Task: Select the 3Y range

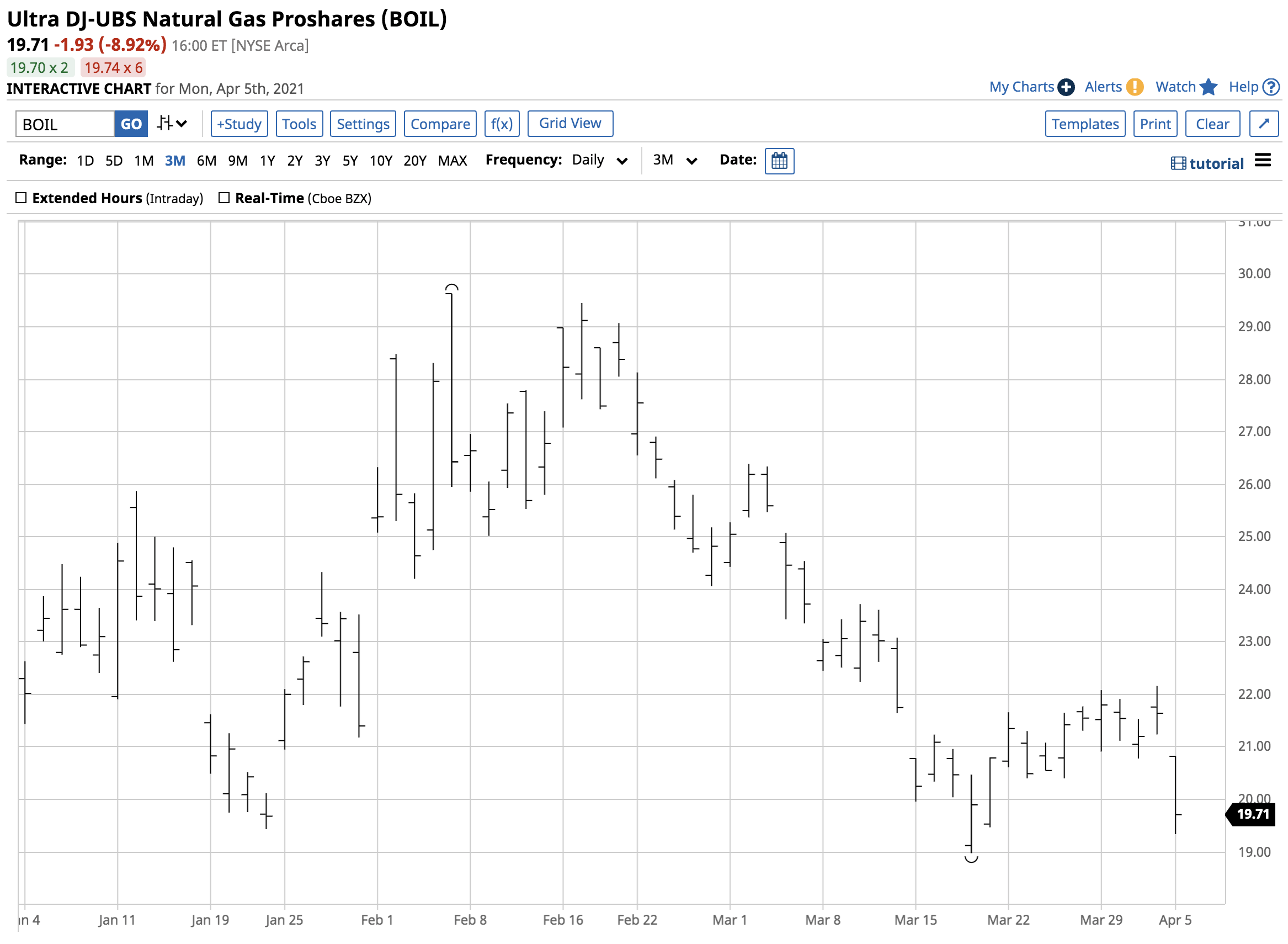Action: [x=323, y=161]
